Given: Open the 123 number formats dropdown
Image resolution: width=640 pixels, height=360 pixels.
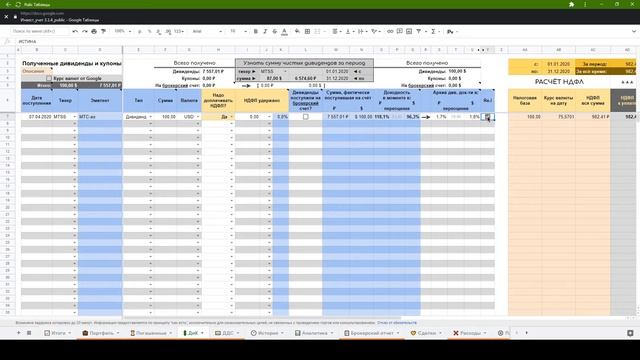Looking at the screenshot, I should point(179,31).
